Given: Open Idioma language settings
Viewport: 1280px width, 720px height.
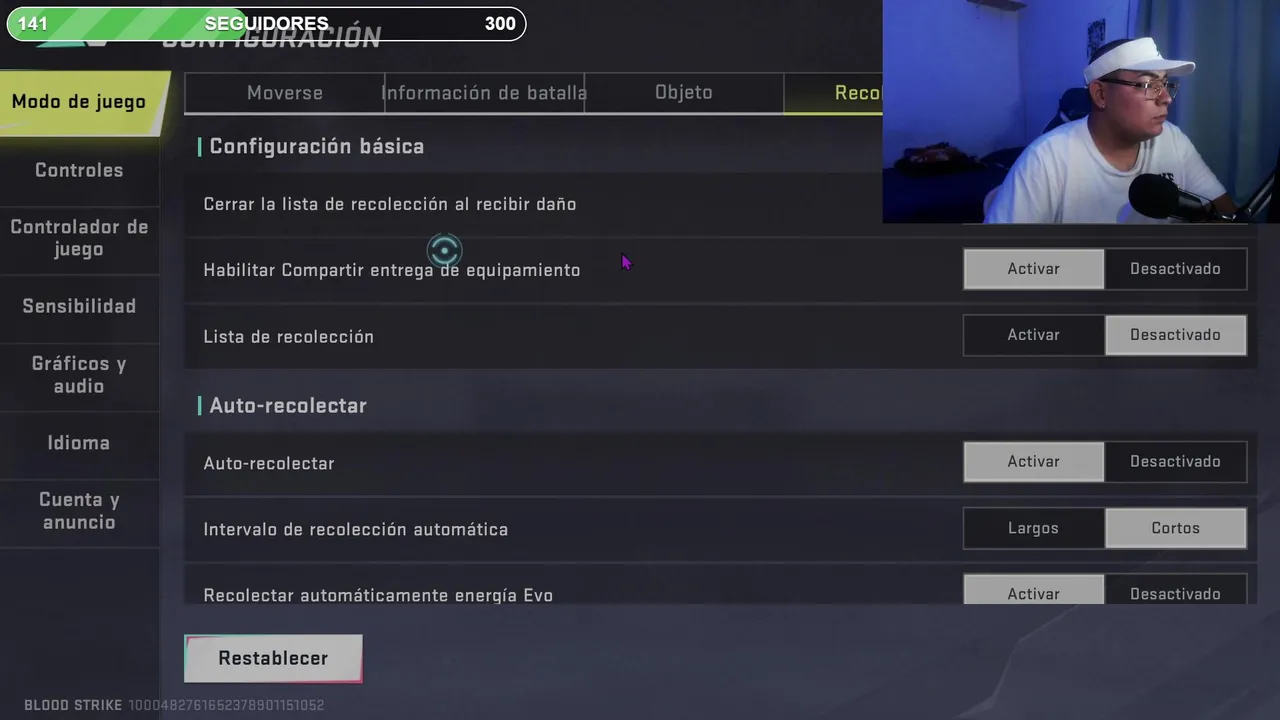Looking at the screenshot, I should coord(79,442).
